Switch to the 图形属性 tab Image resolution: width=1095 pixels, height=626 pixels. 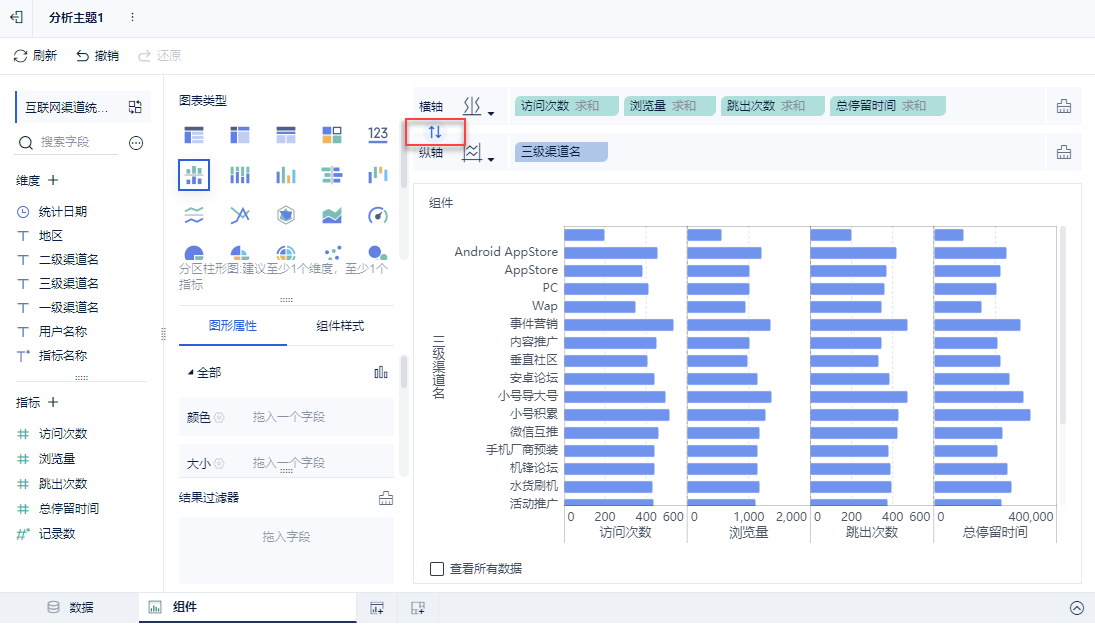click(233, 326)
